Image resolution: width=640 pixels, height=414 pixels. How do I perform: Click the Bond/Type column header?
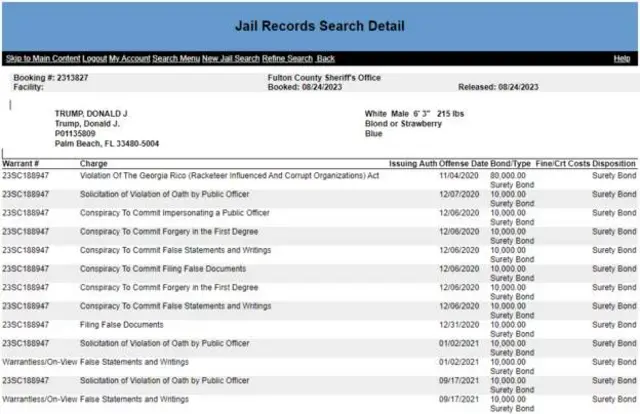click(509, 163)
